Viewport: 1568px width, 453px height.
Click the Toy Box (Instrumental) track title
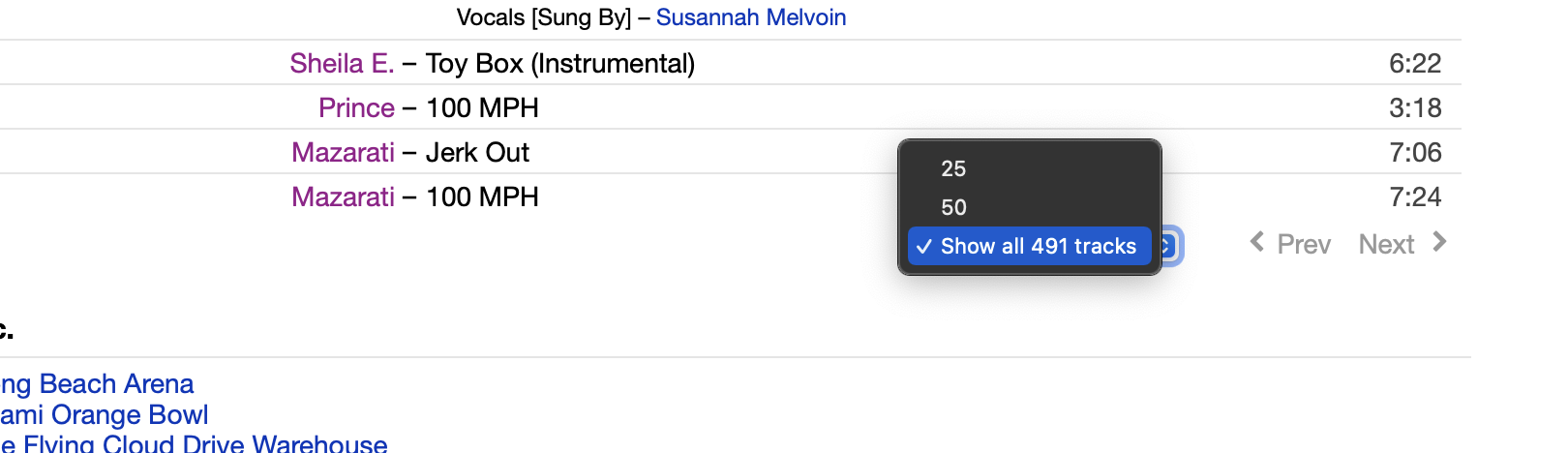click(x=560, y=64)
